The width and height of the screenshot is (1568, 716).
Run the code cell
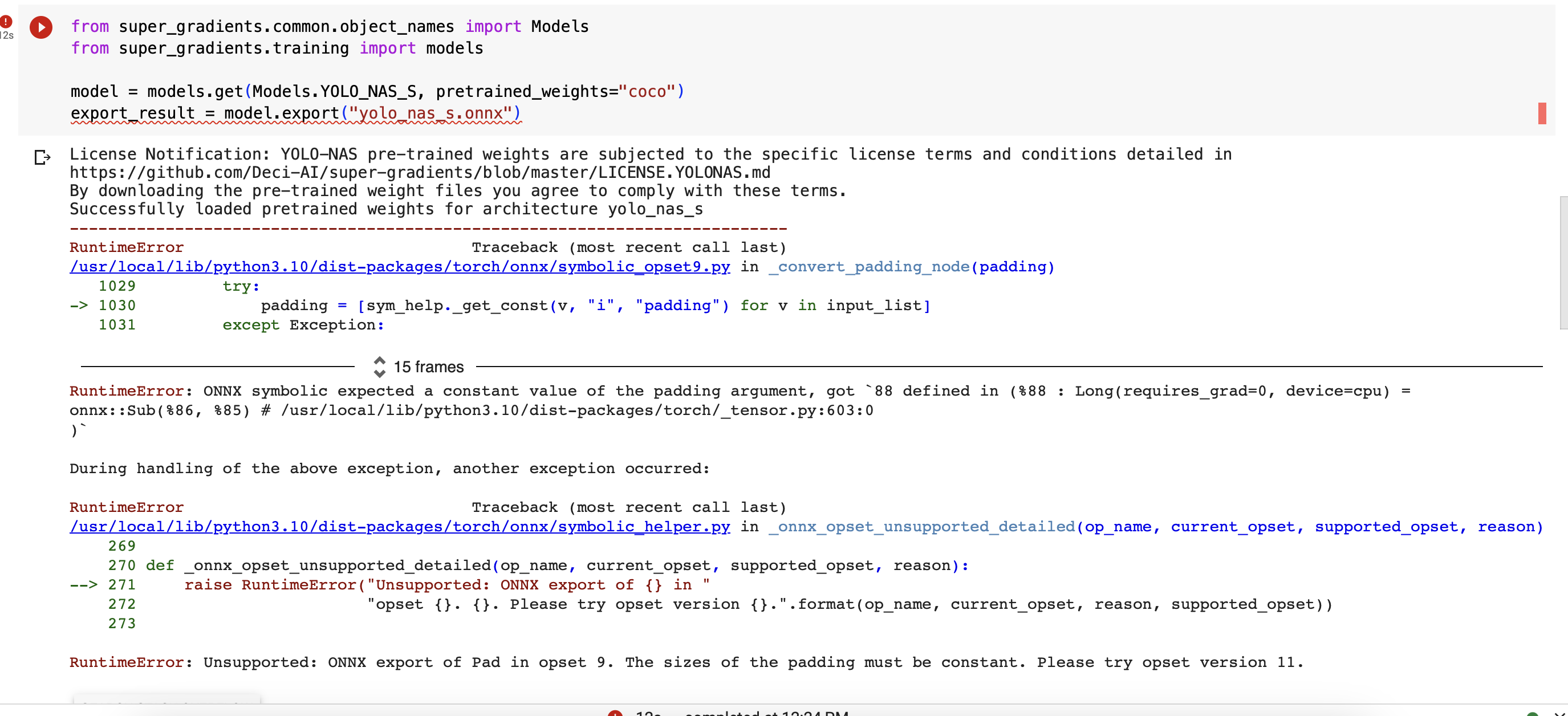coord(42,27)
